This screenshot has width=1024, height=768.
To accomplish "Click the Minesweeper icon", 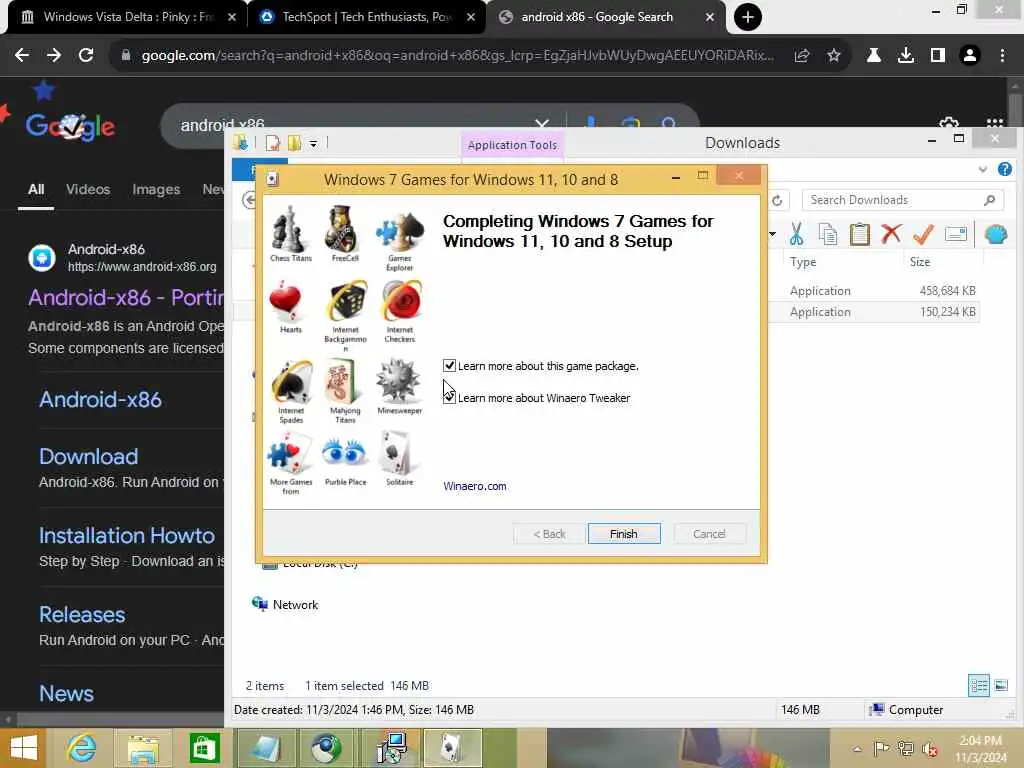I will click(x=399, y=380).
